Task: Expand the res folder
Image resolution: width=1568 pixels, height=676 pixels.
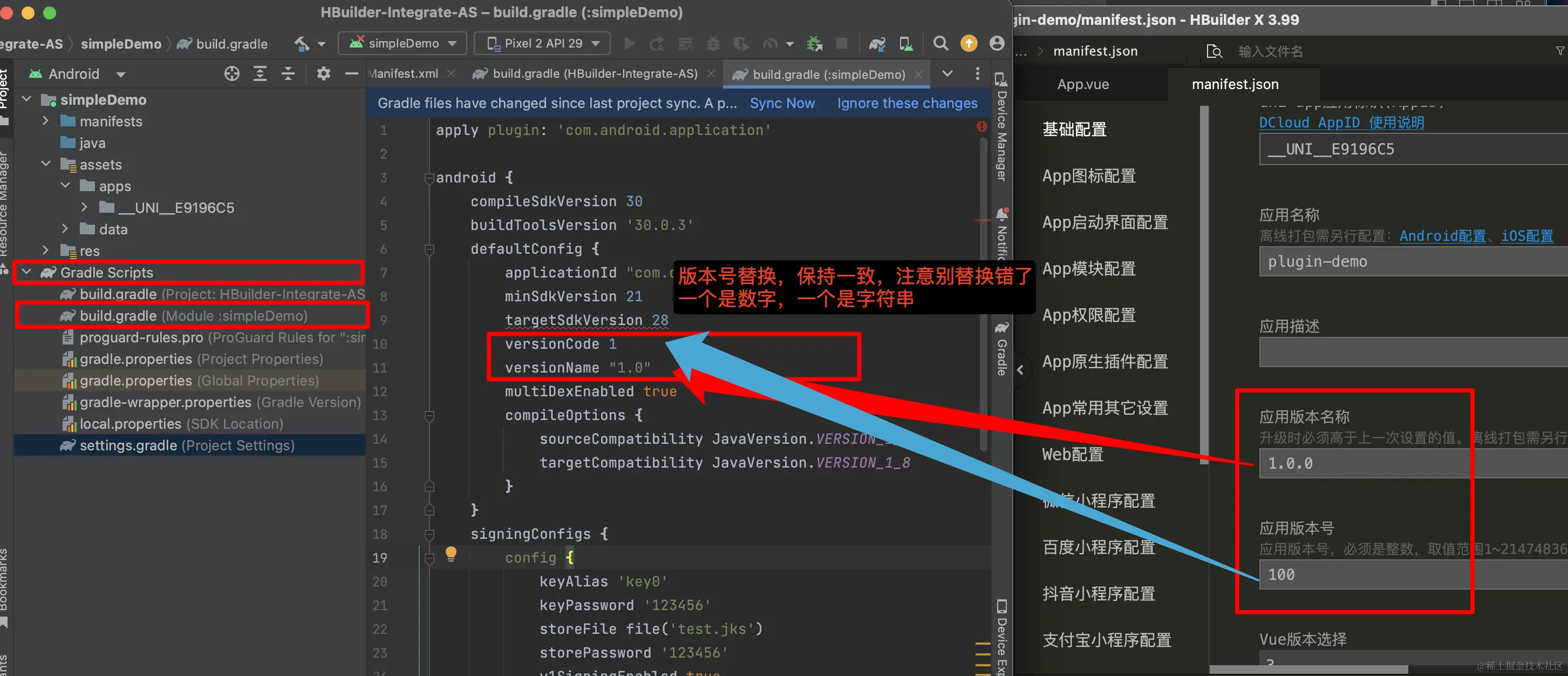Action: (46, 251)
